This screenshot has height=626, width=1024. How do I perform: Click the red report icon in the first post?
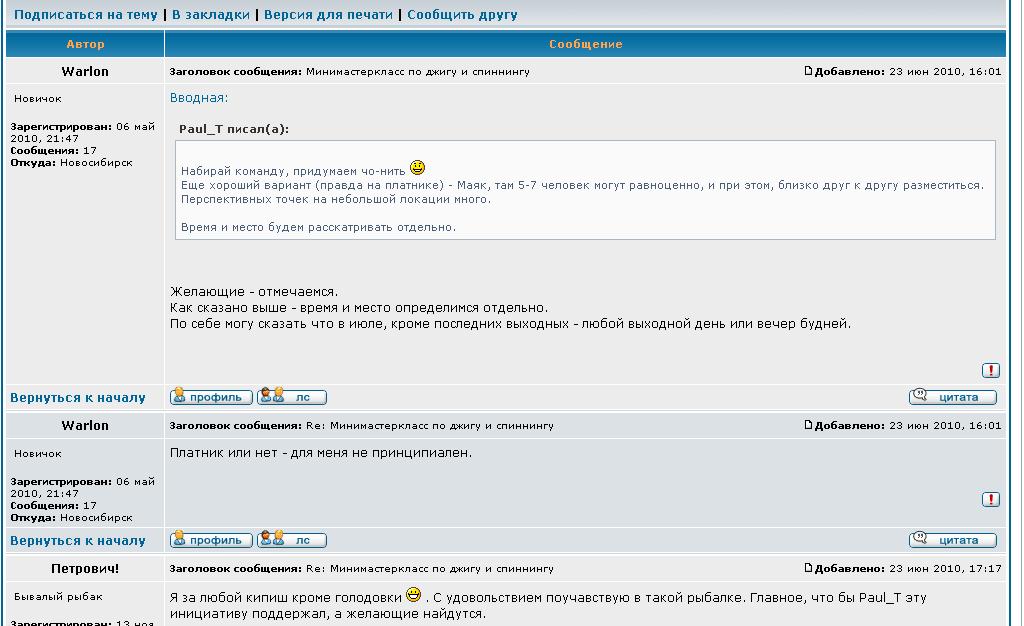[x=991, y=370]
